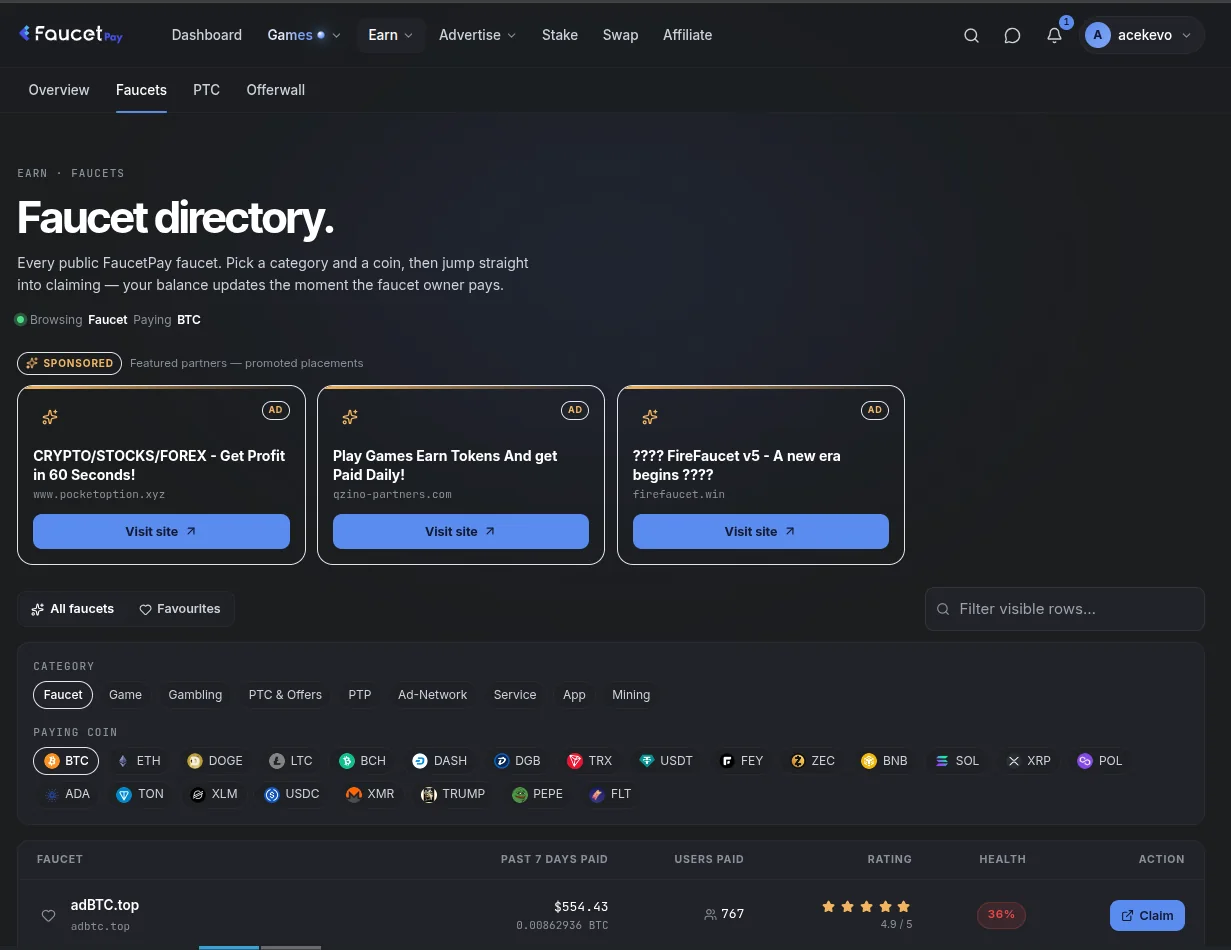Show Favourites list
The image size is (1231, 950).
[180, 609]
